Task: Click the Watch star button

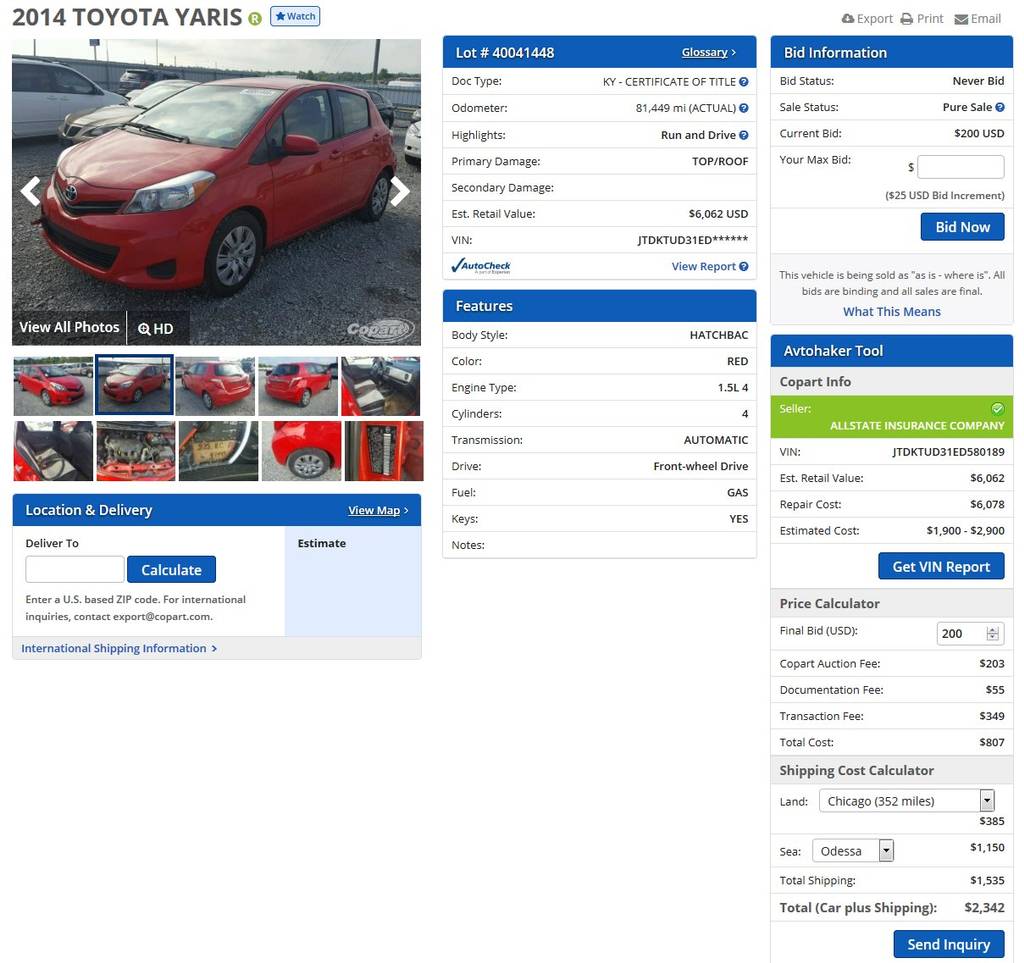Action: [x=295, y=16]
